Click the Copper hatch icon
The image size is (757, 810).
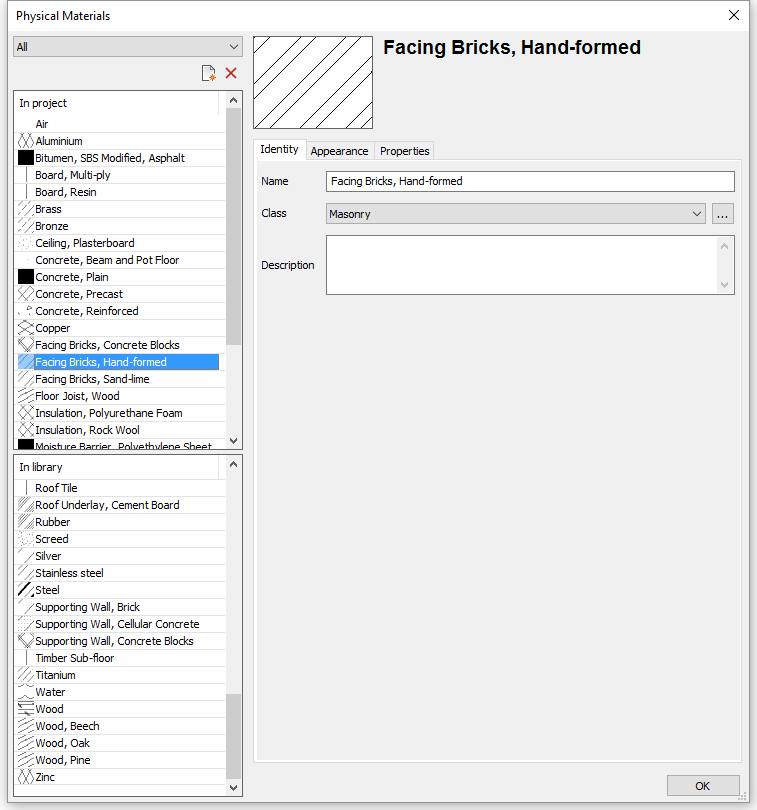[26, 328]
